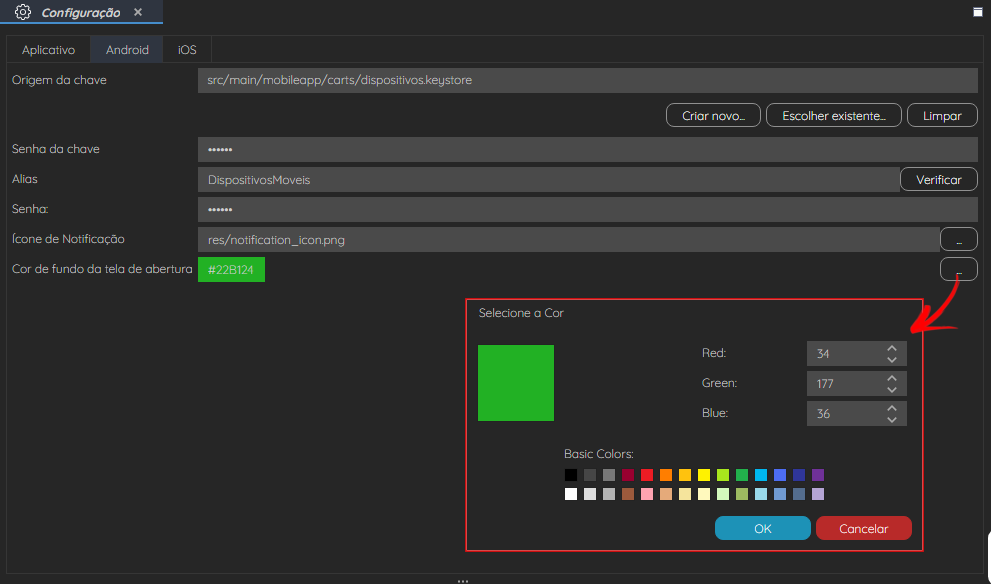Image resolution: width=991 pixels, height=584 pixels.
Task: Pick the cyan blue basic color swatch
Action: (761, 475)
